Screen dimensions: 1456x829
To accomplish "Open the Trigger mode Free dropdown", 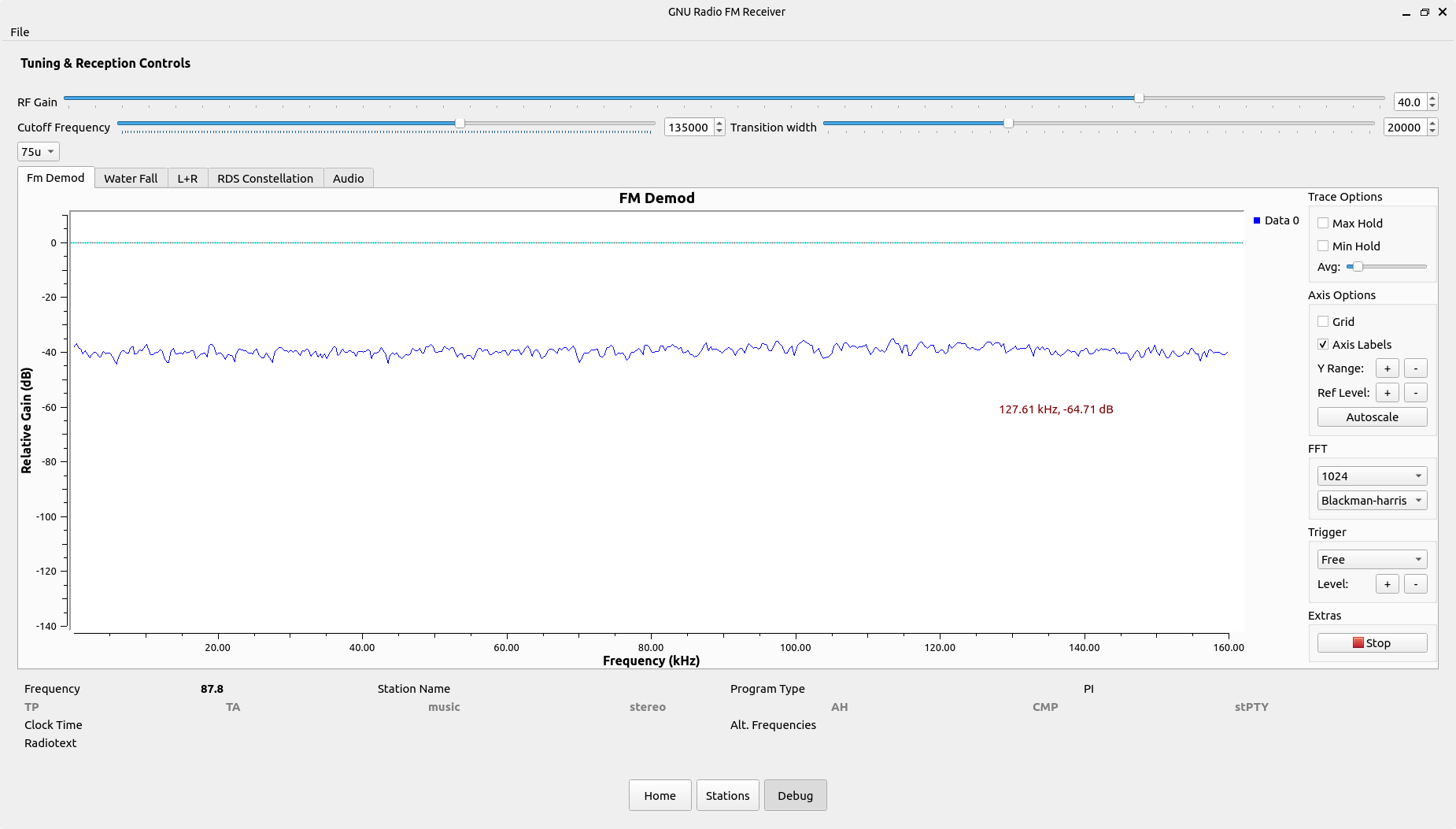I will [1371, 560].
